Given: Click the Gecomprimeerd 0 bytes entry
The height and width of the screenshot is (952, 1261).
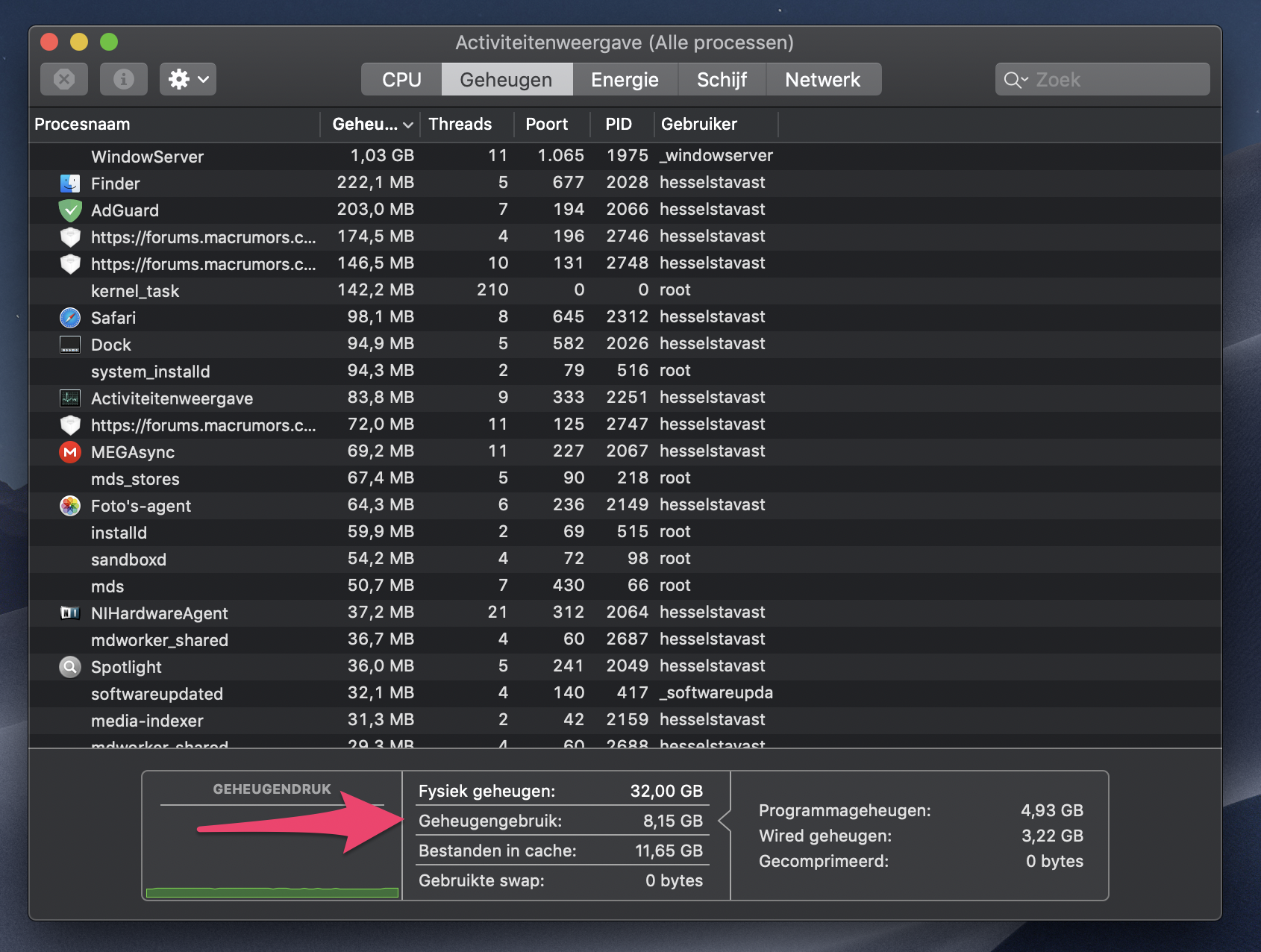Looking at the screenshot, I should pyautogui.click(x=921, y=861).
